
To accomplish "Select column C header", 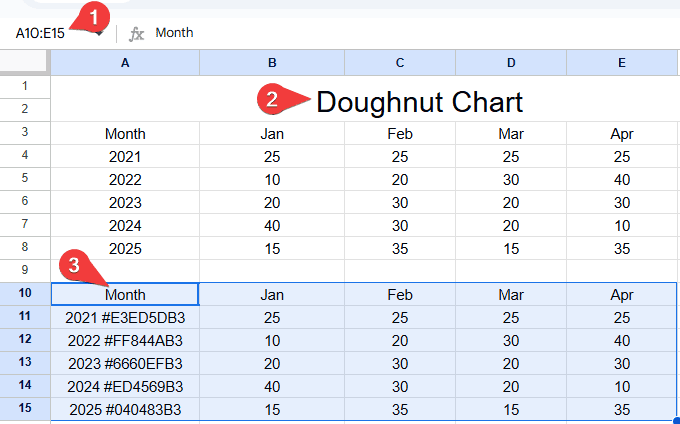I will [399, 63].
